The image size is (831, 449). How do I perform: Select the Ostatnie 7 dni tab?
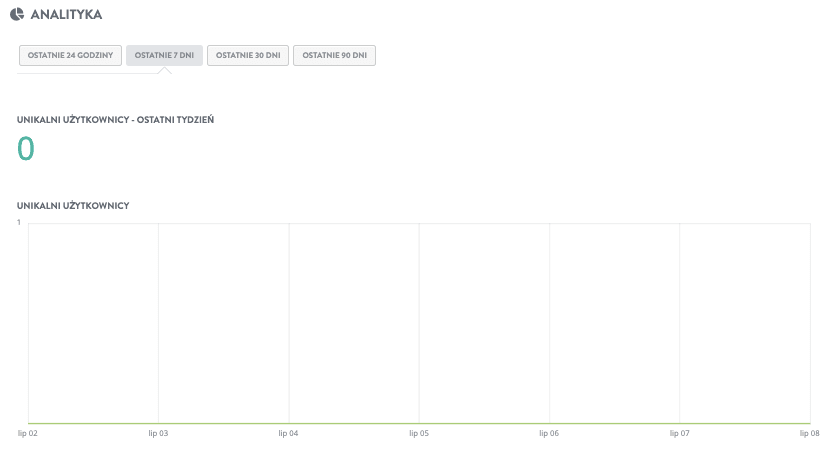(164, 55)
